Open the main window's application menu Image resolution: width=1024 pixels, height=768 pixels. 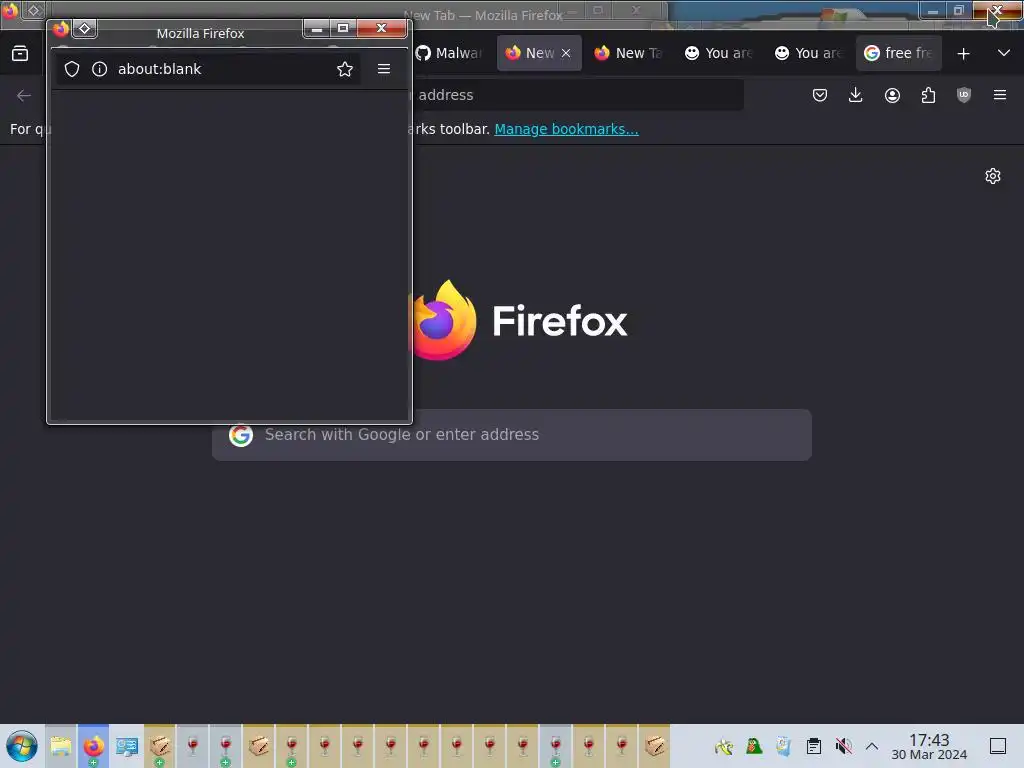(x=1000, y=95)
